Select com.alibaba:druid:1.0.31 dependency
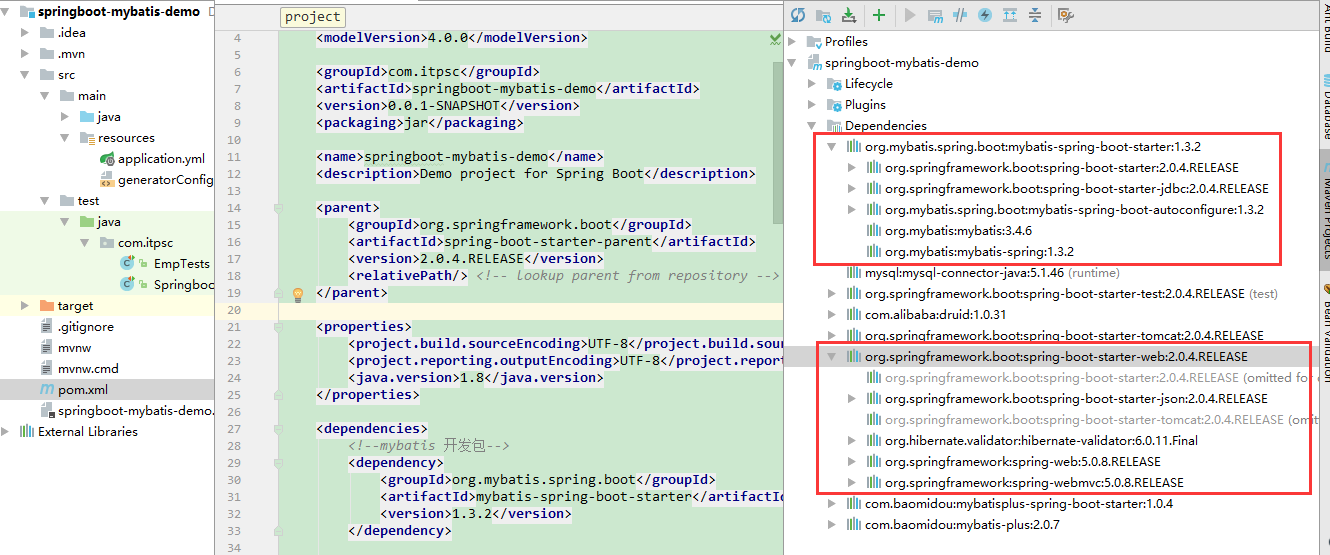The image size is (1330, 555). 921,315
